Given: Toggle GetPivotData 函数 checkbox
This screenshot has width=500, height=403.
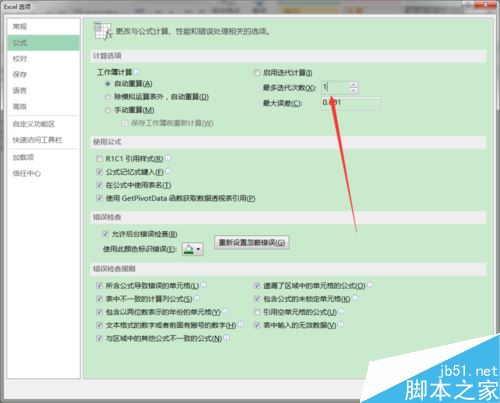Looking at the screenshot, I should (x=99, y=198).
